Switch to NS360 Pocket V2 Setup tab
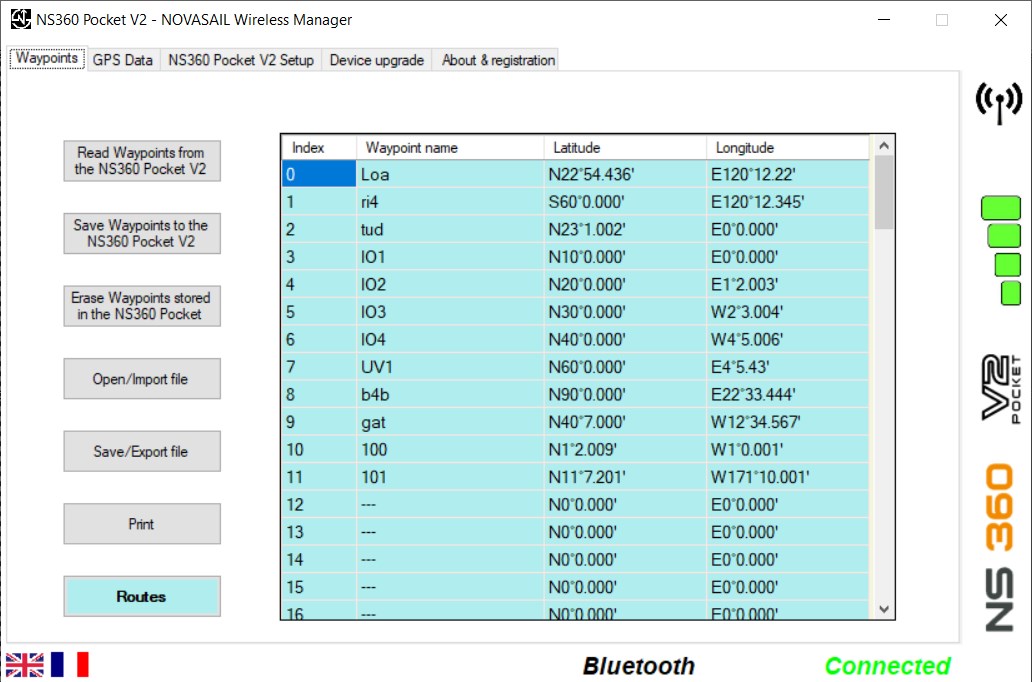 [x=241, y=60]
